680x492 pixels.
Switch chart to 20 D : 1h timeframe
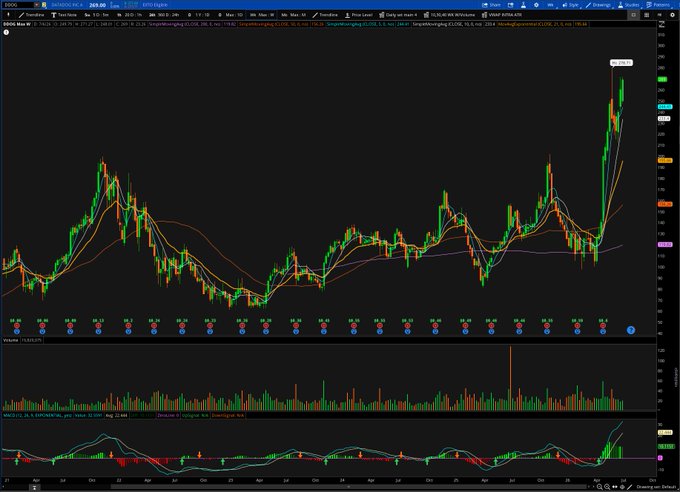129,15
